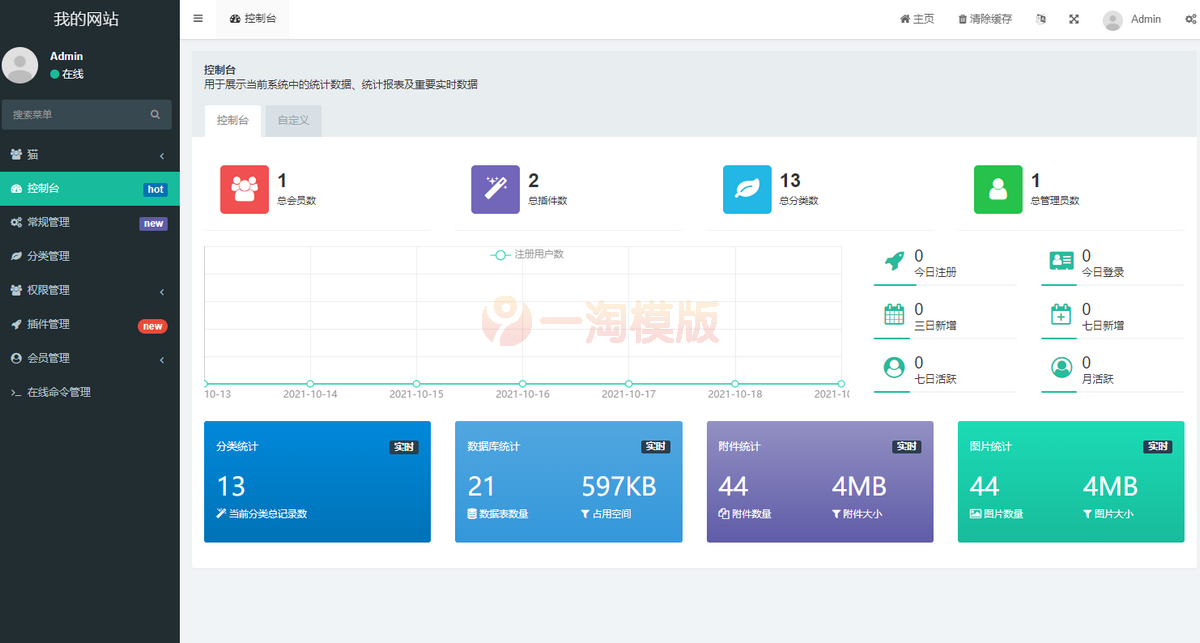The image size is (1200, 643).
Task: Select 控制台 in the top navigation bar
Action: (x=252, y=18)
